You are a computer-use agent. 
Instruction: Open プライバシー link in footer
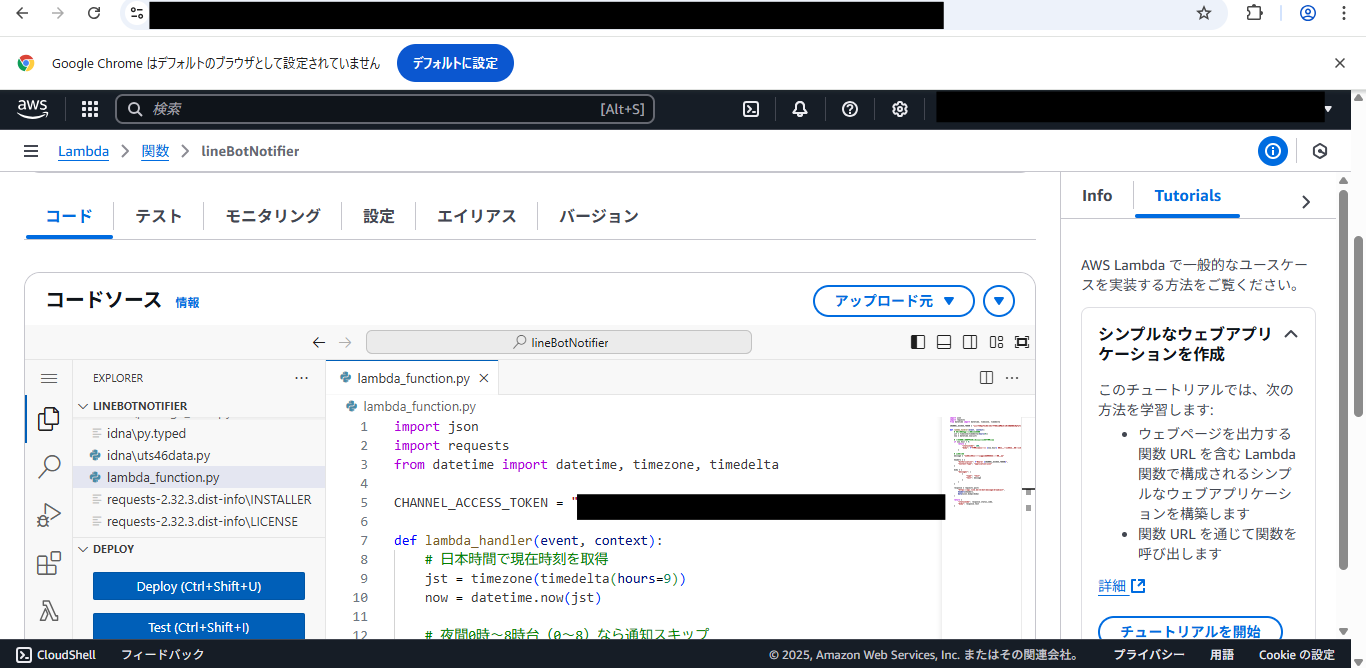(1149, 654)
